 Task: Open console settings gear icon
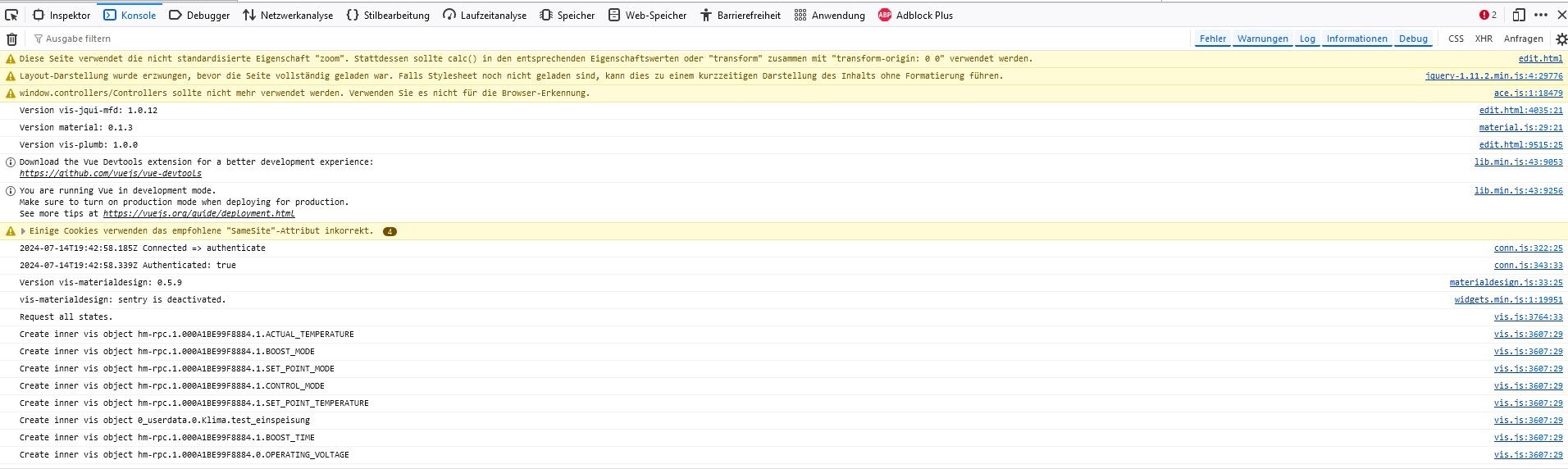(1561, 39)
